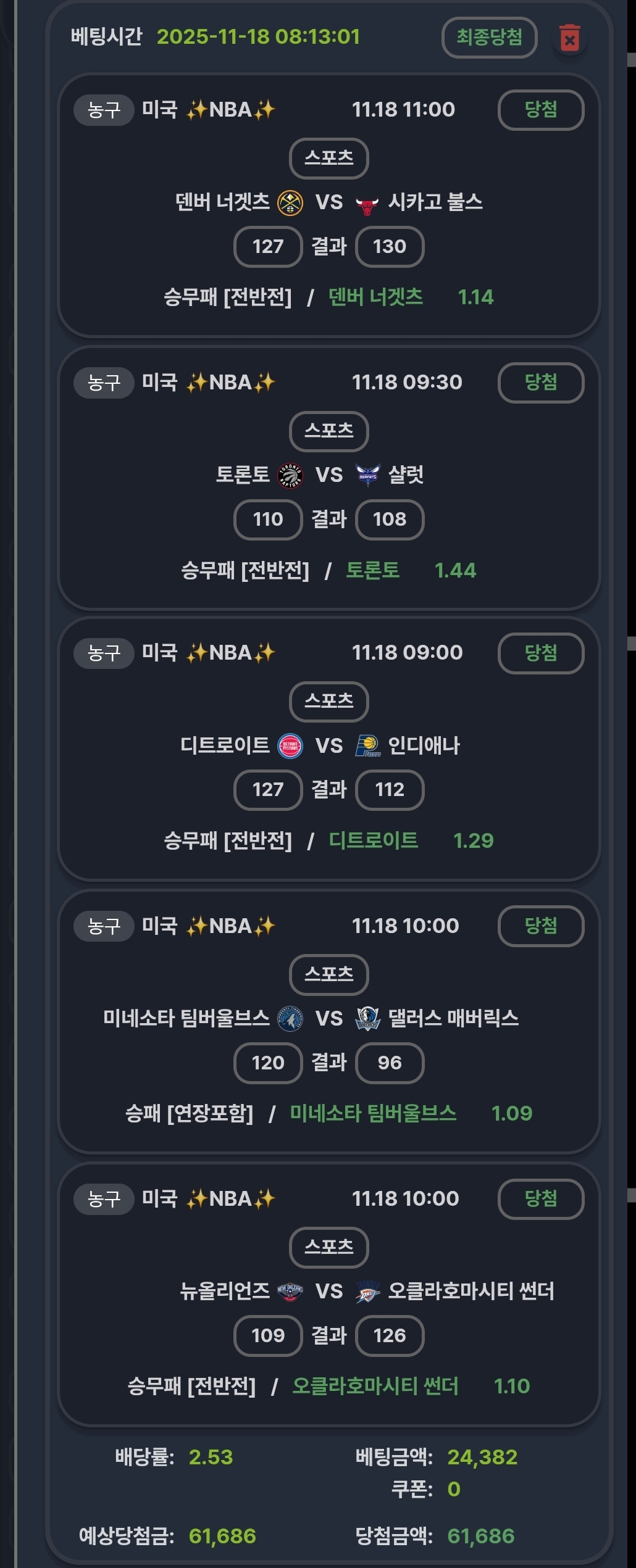The width and height of the screenshot is (636, 1568).
Task: Click the Charlotte Hornets team logo
Action: pos(367,475)
